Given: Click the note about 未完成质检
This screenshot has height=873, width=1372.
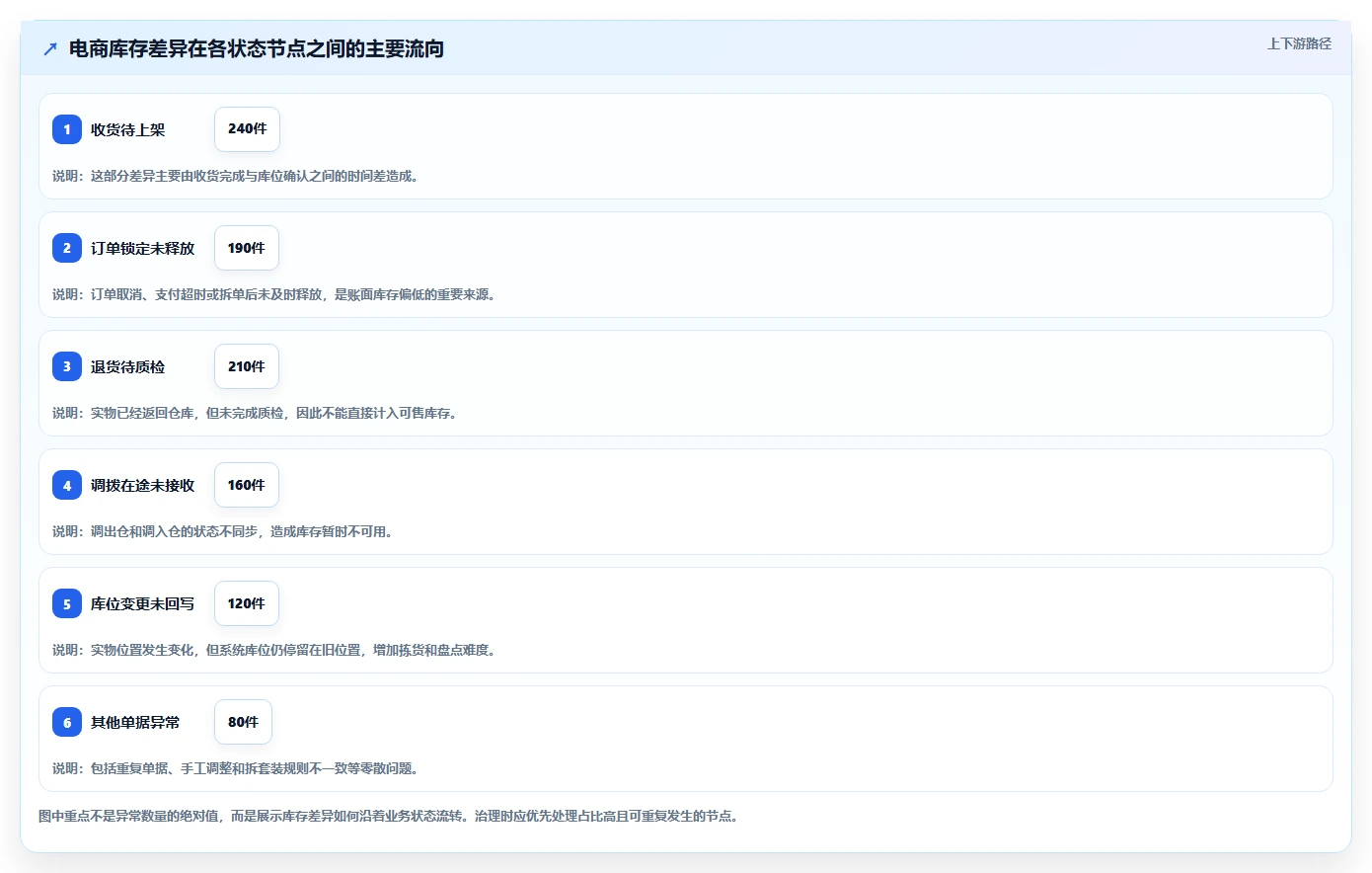Looking at the screenshot, I should coord(258,413).
